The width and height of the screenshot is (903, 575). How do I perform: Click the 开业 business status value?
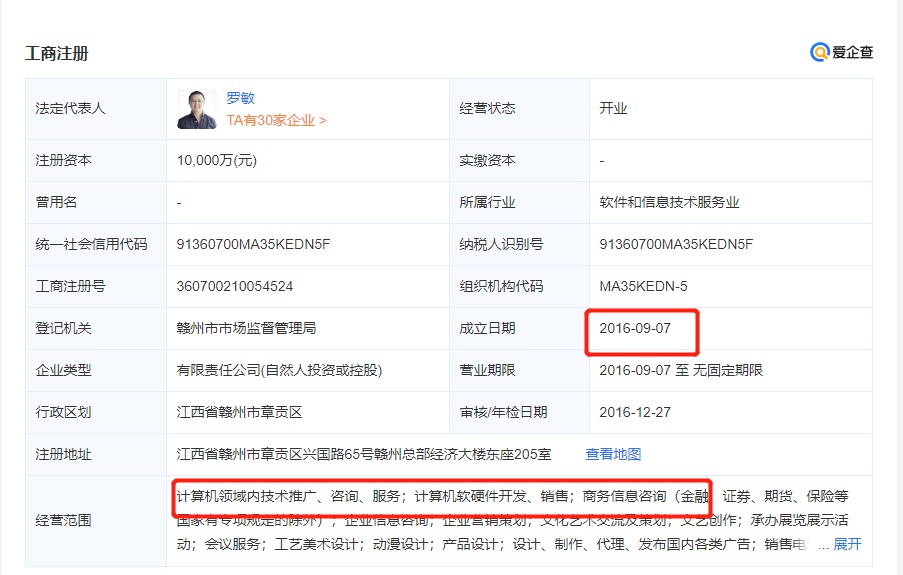pyautogui.click(x=613, y=108)
